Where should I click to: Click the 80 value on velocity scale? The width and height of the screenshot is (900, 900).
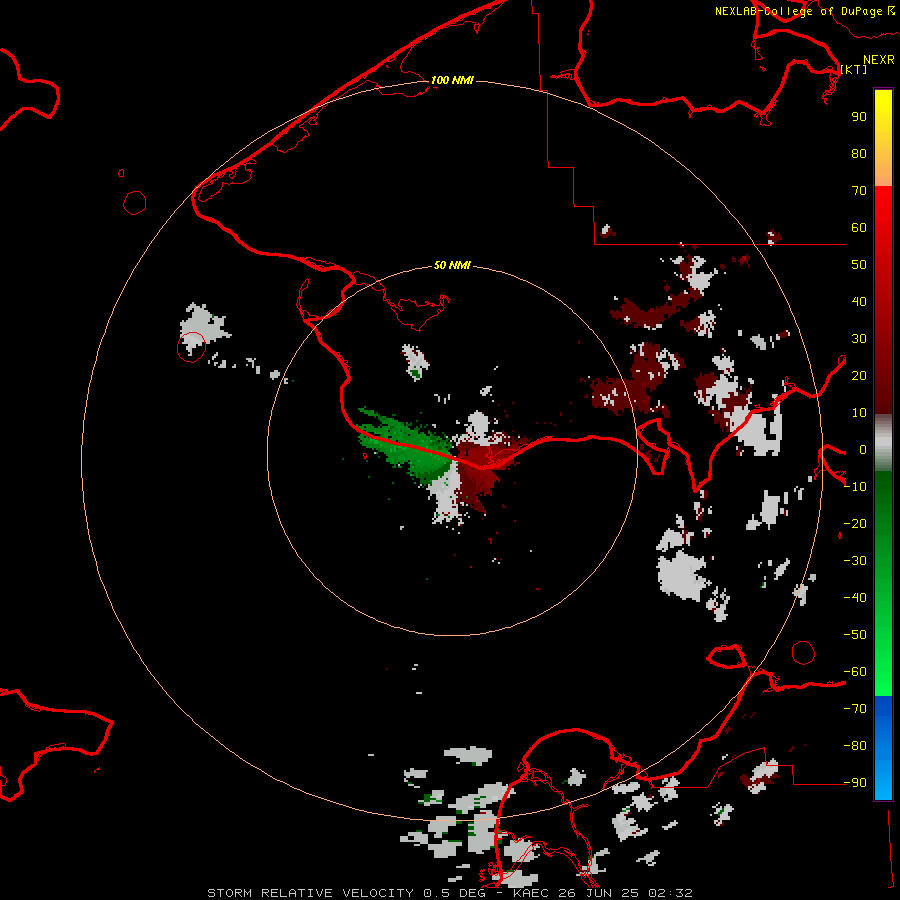859,153
